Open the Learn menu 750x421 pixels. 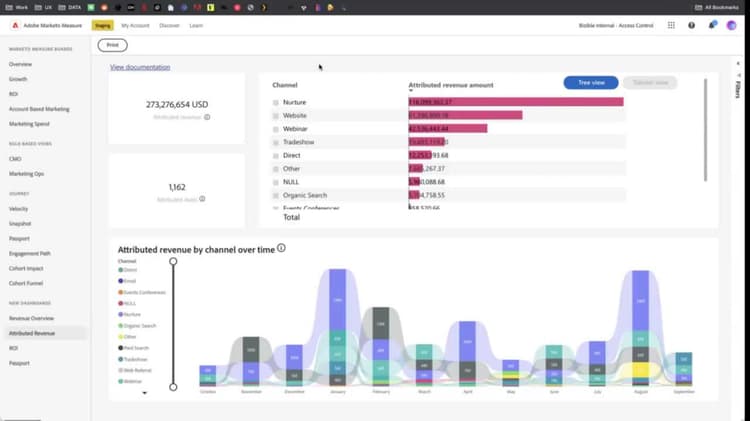coord(196,25)
